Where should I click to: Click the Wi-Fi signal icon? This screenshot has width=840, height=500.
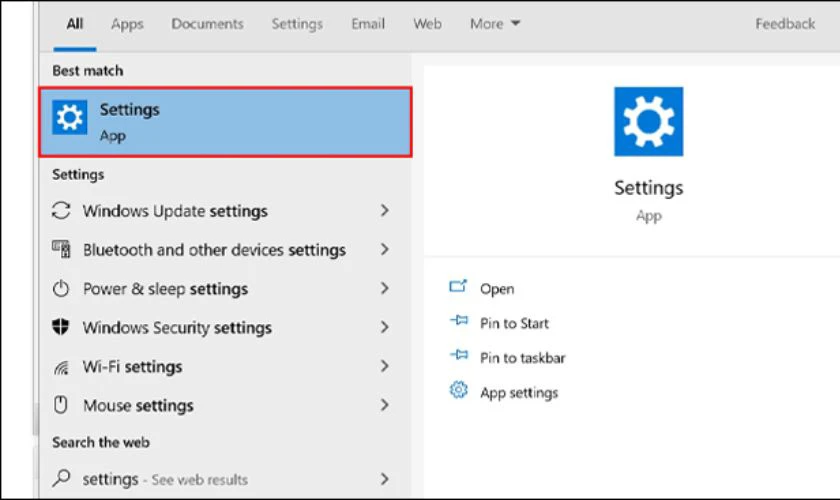[x=61, y=368]
